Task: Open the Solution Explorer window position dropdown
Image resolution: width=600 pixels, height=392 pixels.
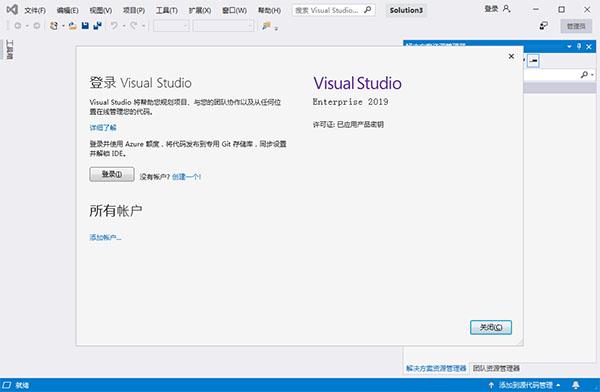Action: 569,46
